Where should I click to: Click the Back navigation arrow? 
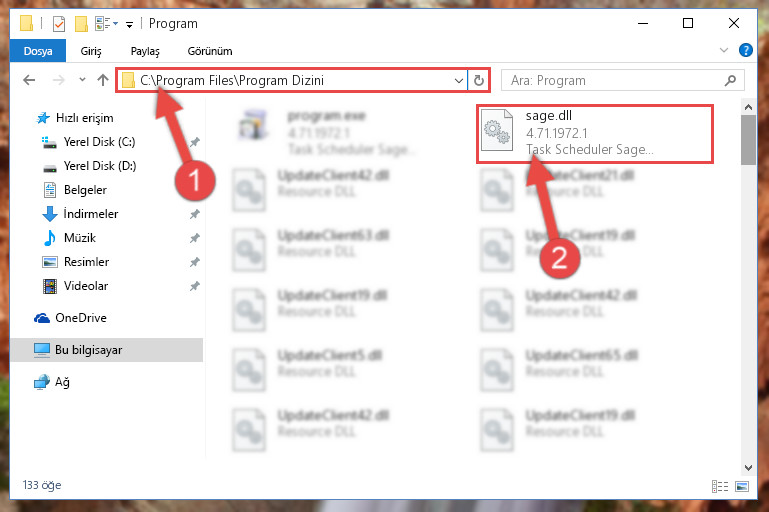tap(29, 80)
